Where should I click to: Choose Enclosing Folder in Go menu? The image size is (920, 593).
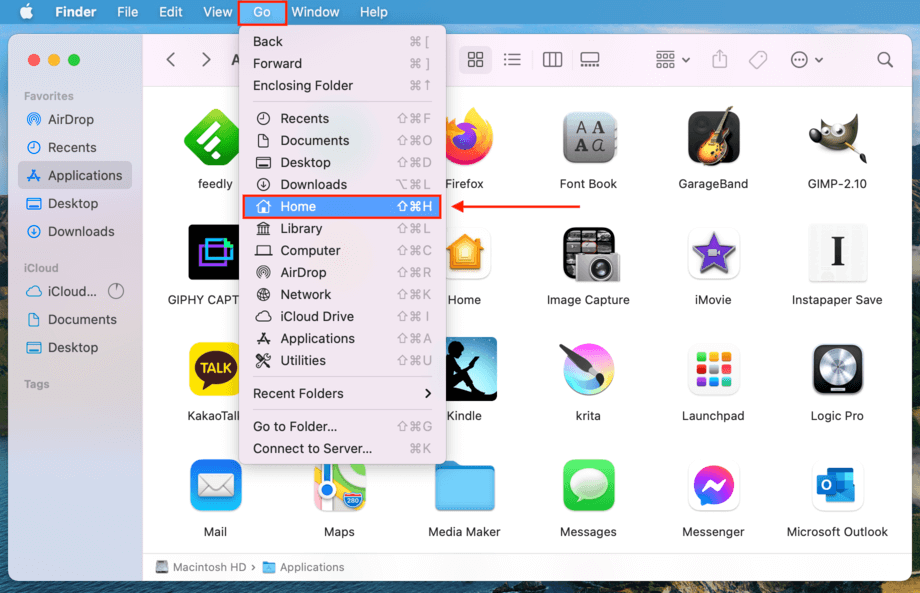click(342, 86)
